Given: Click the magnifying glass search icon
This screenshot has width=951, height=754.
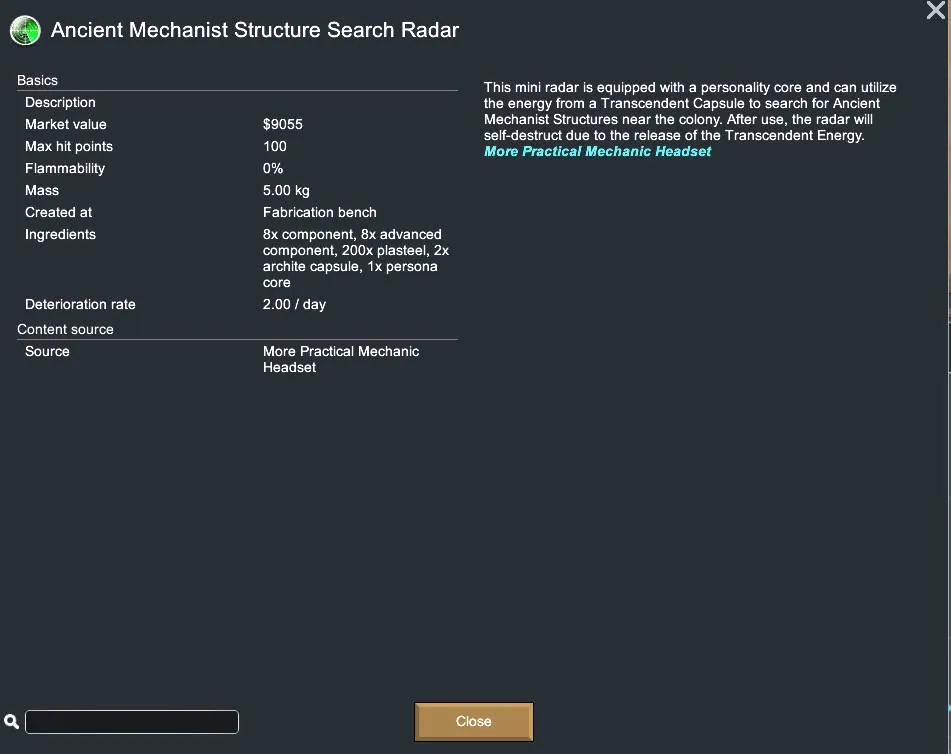Looking at the screenshot, I should [12, 721].
